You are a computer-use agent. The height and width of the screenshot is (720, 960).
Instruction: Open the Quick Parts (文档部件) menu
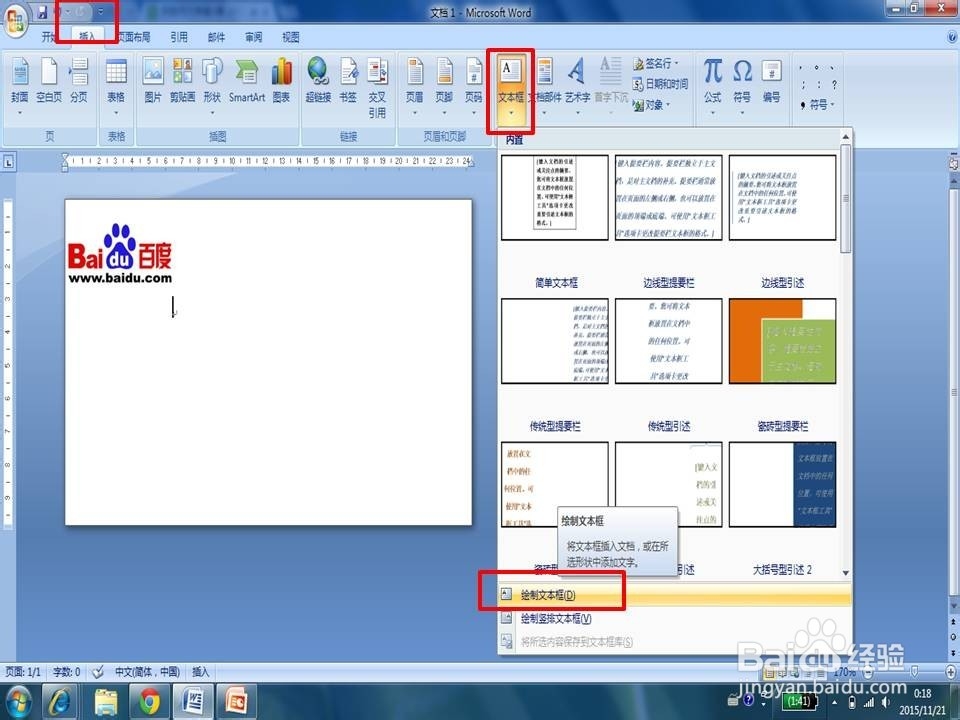pos(545,86)
